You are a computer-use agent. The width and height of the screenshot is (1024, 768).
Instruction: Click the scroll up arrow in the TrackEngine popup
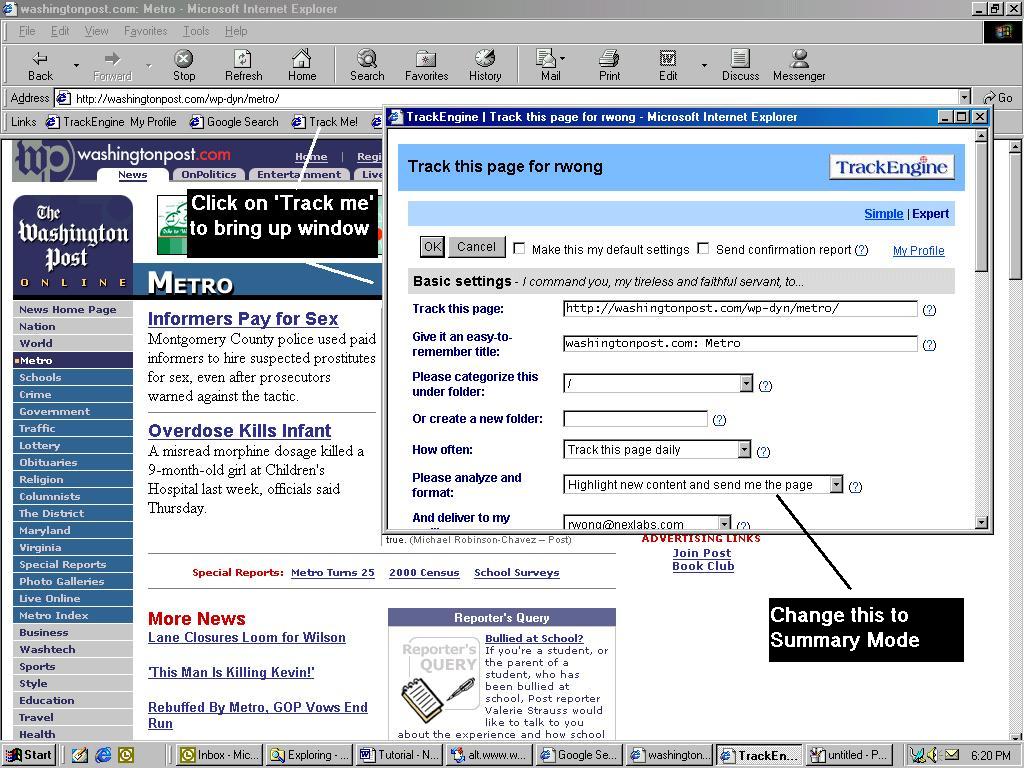[981, 136]
